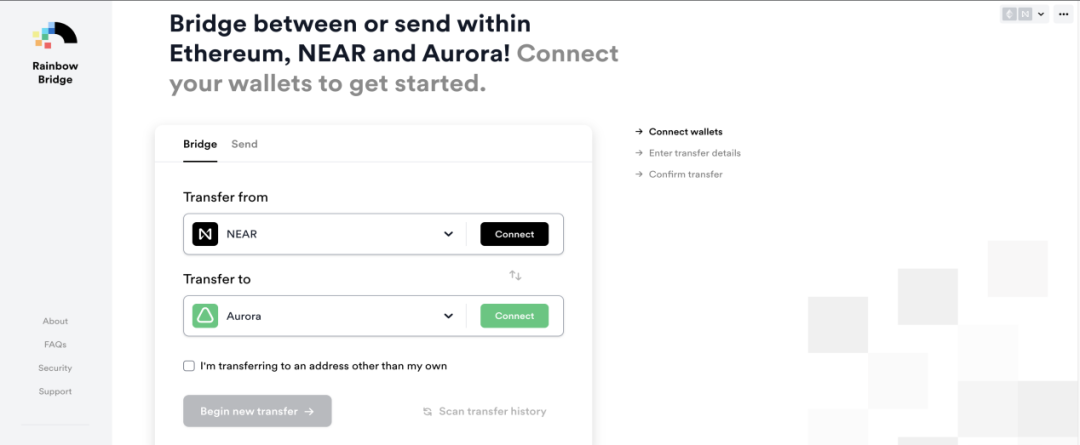Switch to the Send tab
1080x445 pixels.
pos(244,144)
